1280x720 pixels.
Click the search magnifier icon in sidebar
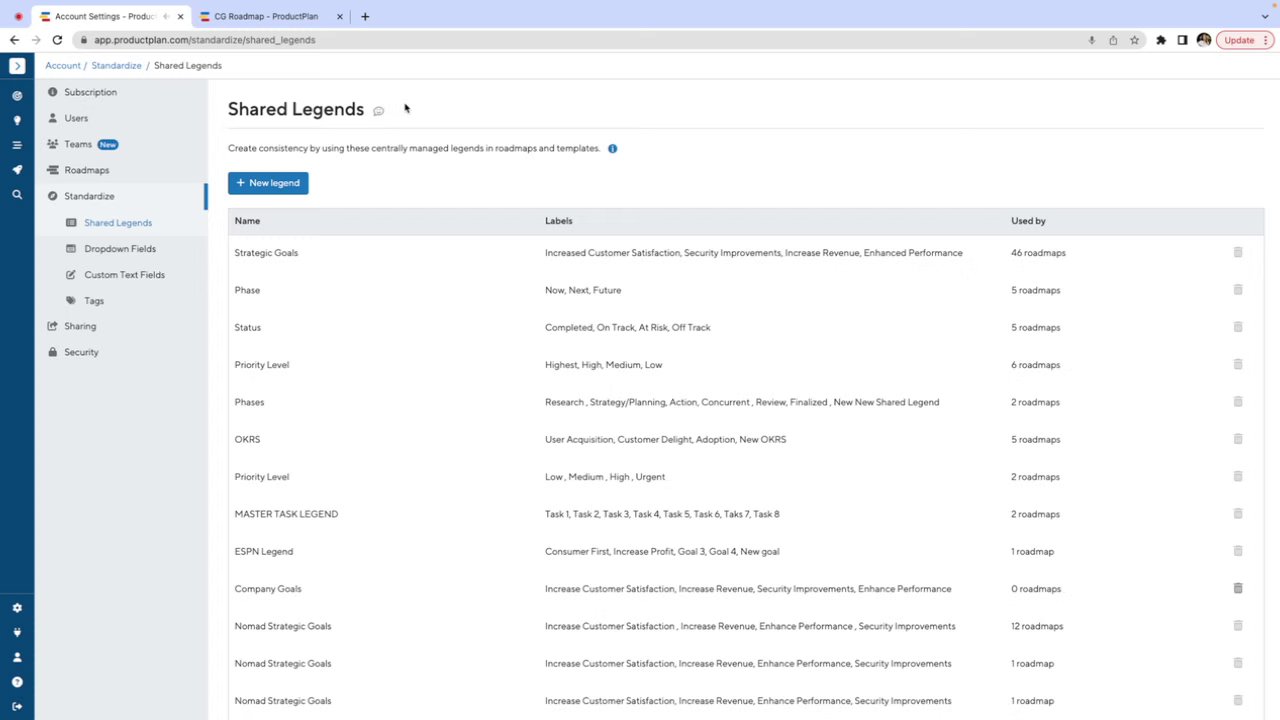(x=17, y=195)
